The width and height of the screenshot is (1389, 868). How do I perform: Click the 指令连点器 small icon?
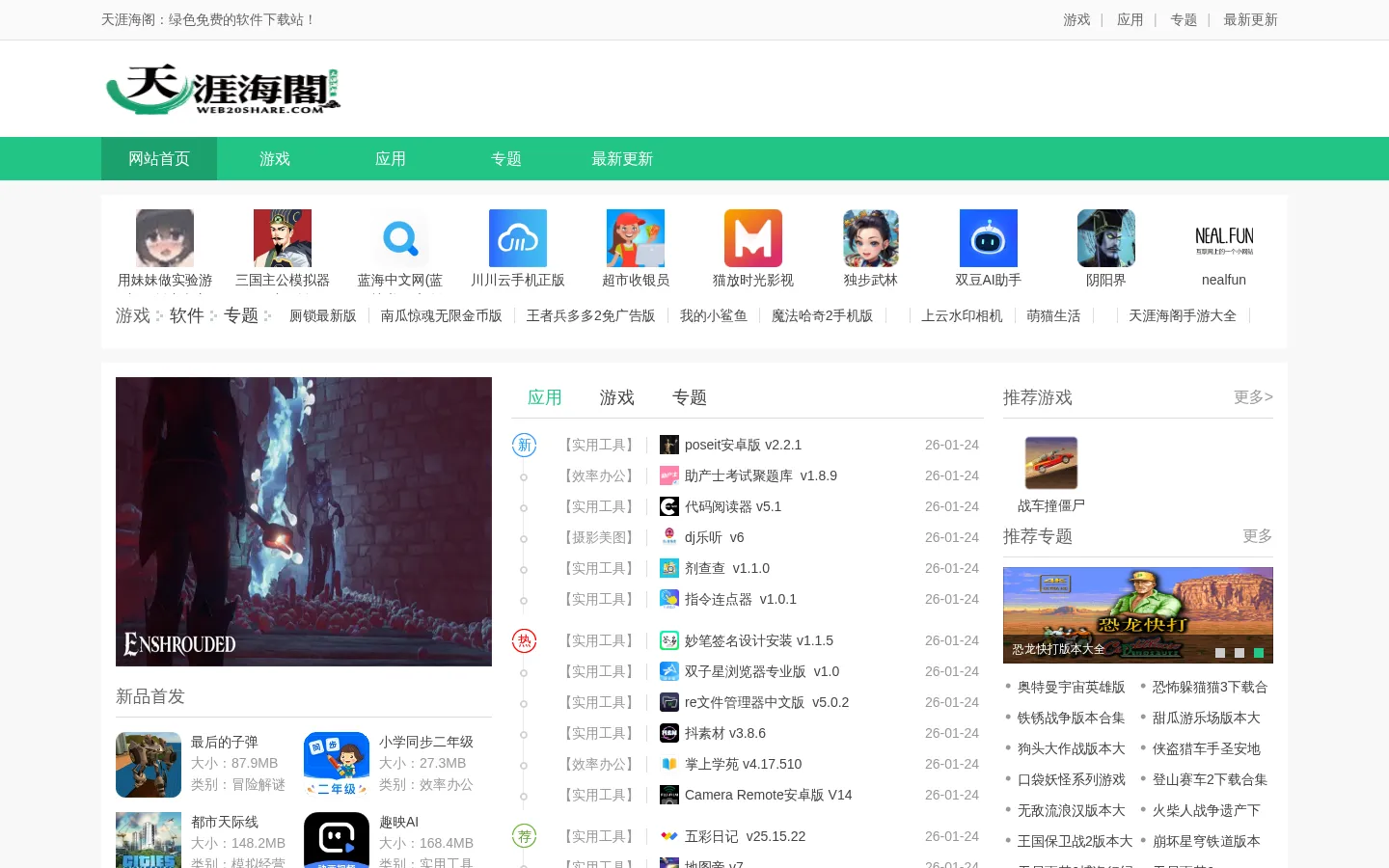point(669,599)
